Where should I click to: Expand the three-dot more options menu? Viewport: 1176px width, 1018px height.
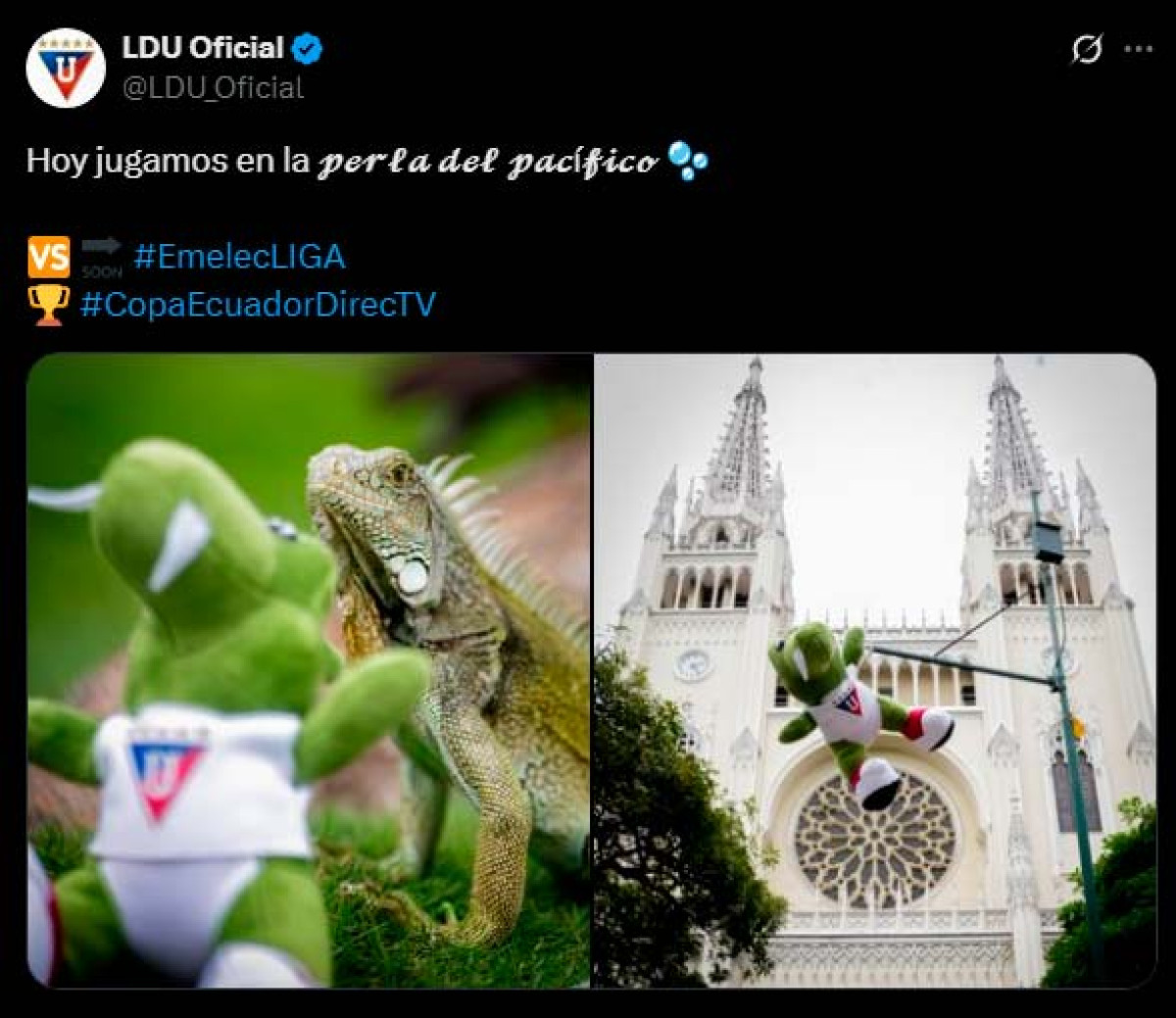click(x=1138, y=48)
